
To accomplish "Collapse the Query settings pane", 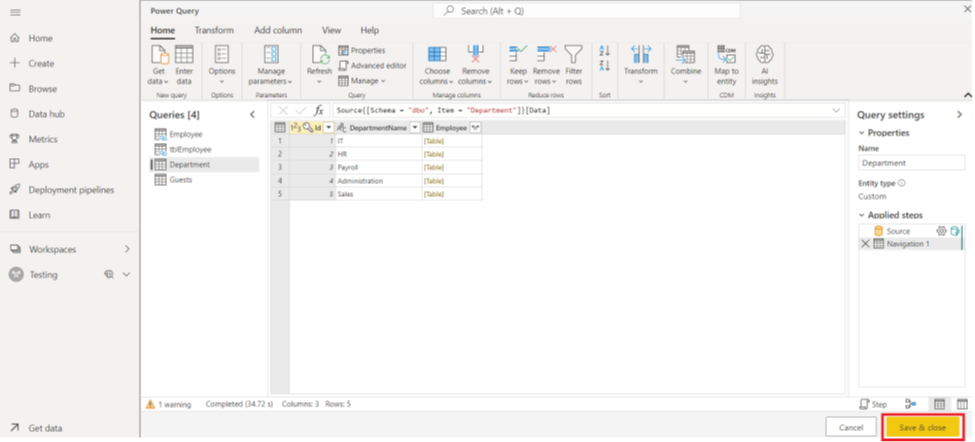I will [959, 114].
